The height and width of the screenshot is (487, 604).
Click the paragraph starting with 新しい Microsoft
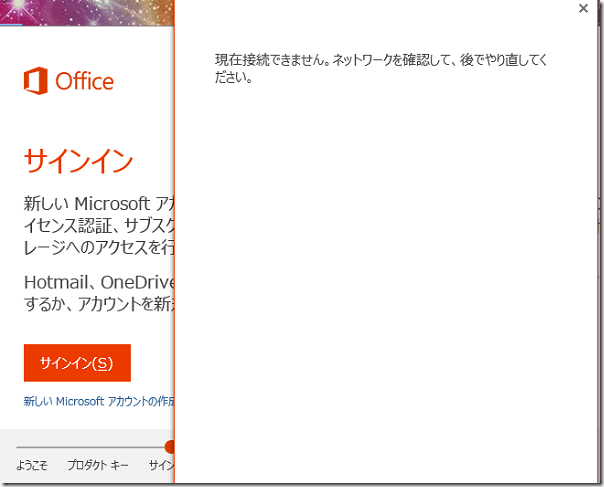point(98,204)
